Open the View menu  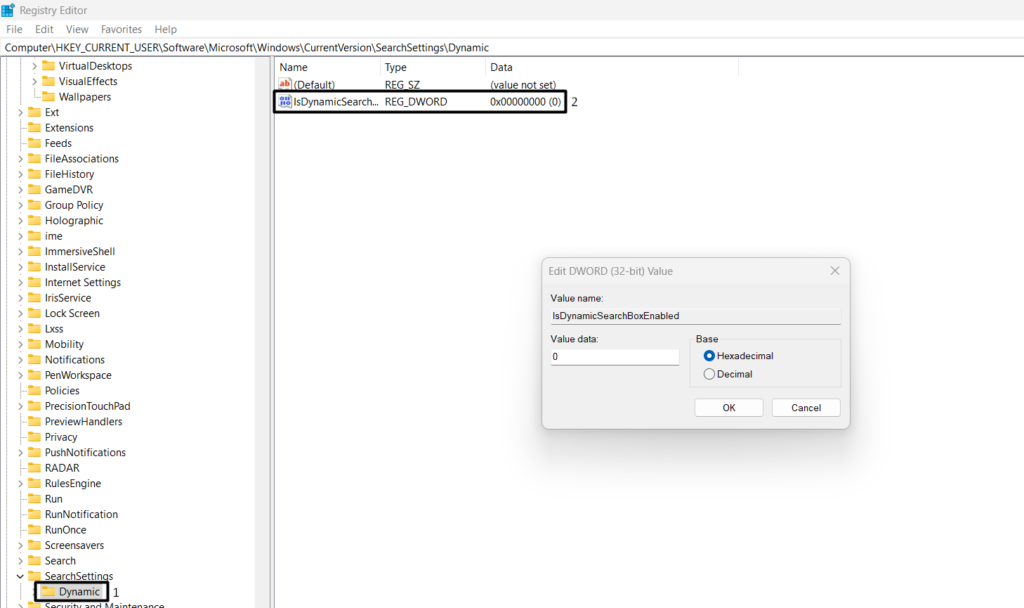(76, 29)
